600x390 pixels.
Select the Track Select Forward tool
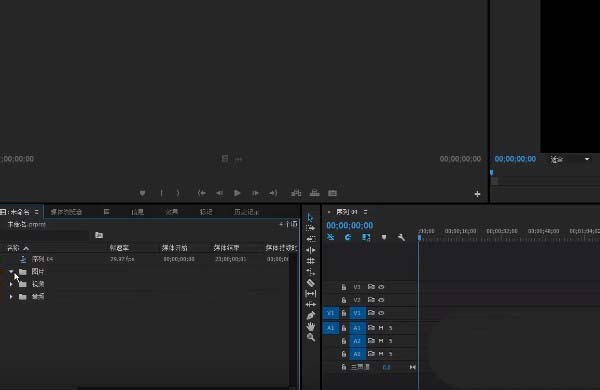pos(310,228)
